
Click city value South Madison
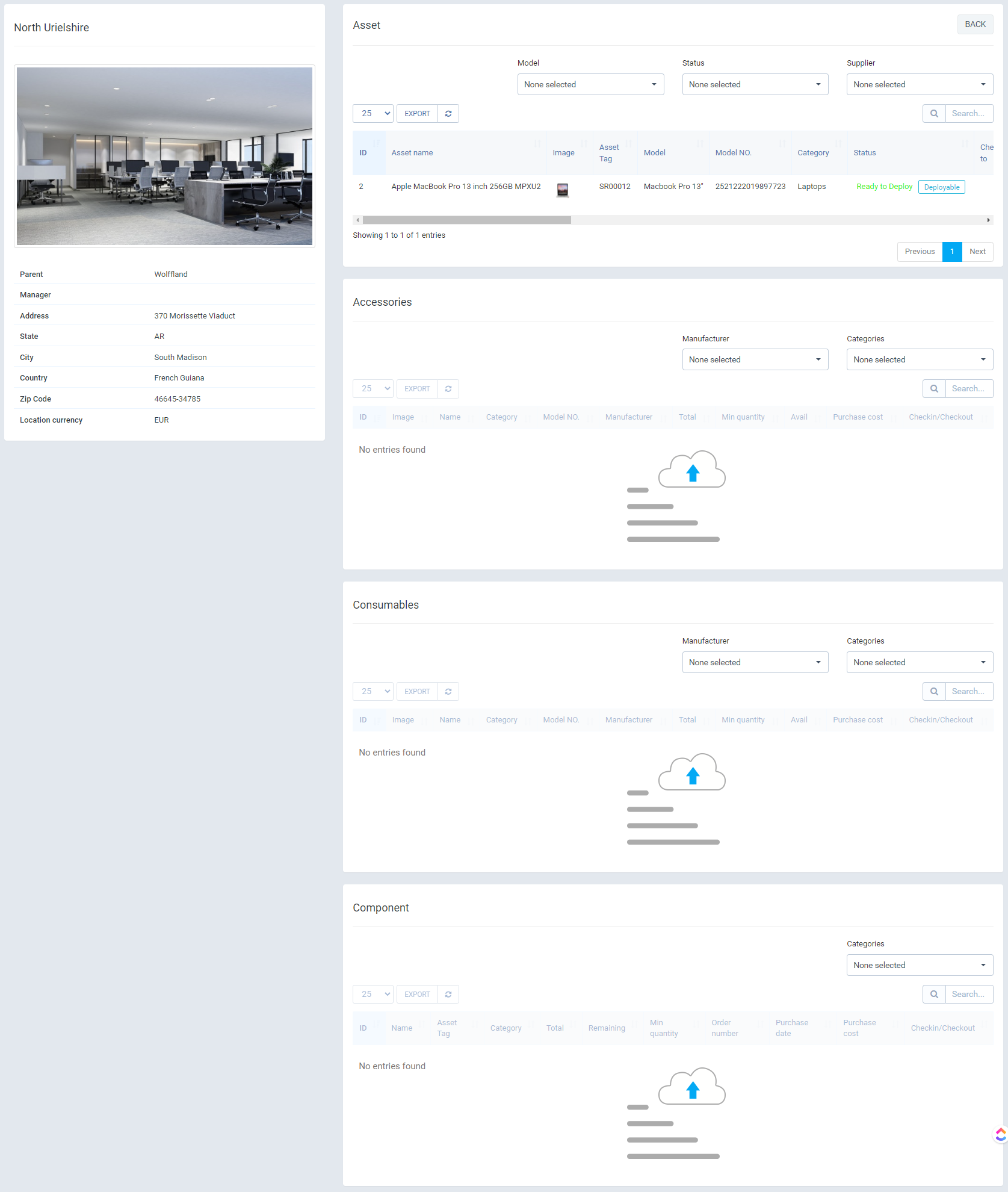181,358
